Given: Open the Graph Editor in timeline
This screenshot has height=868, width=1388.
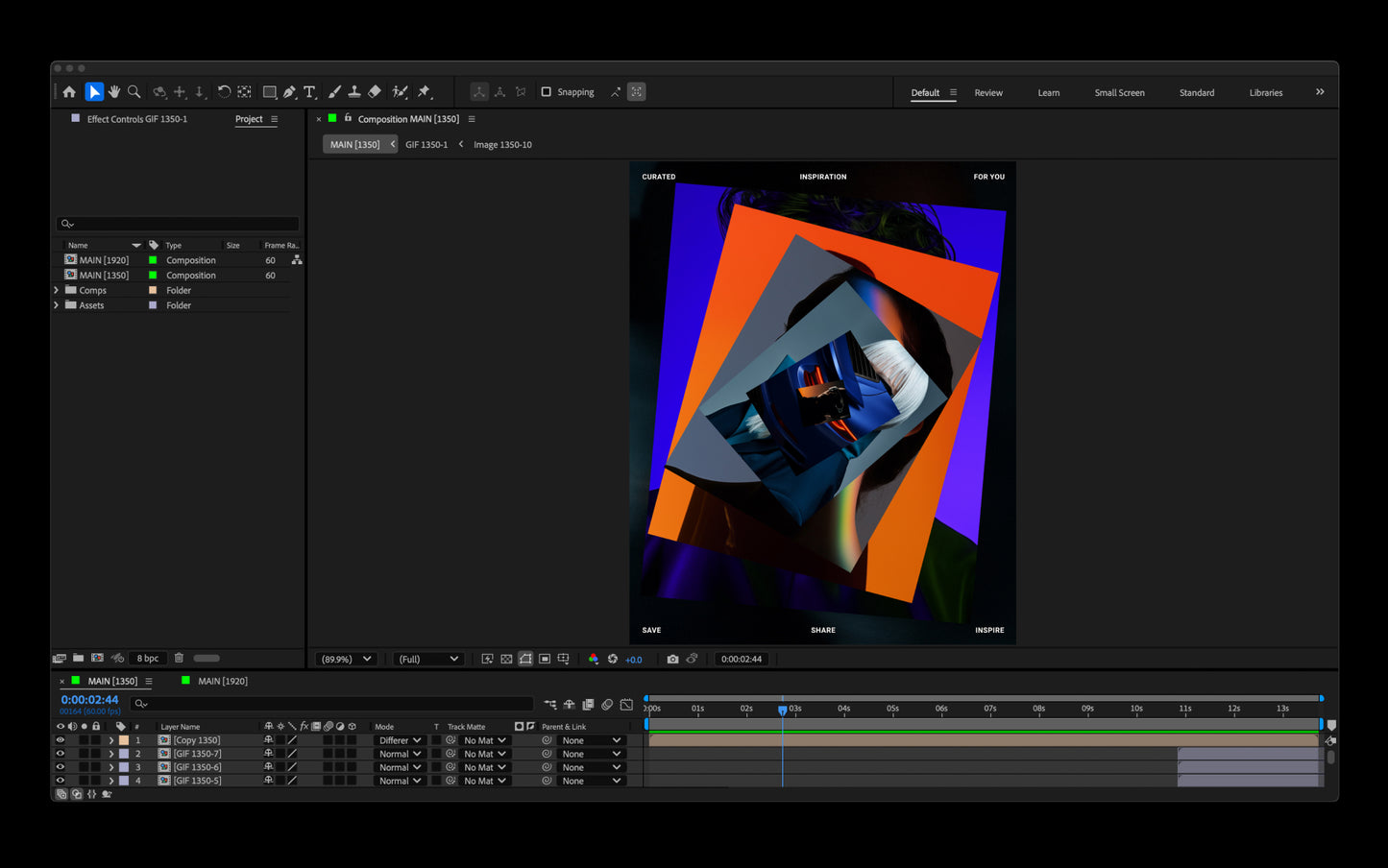Looking at the screenshot, I should tap(626, 704).
